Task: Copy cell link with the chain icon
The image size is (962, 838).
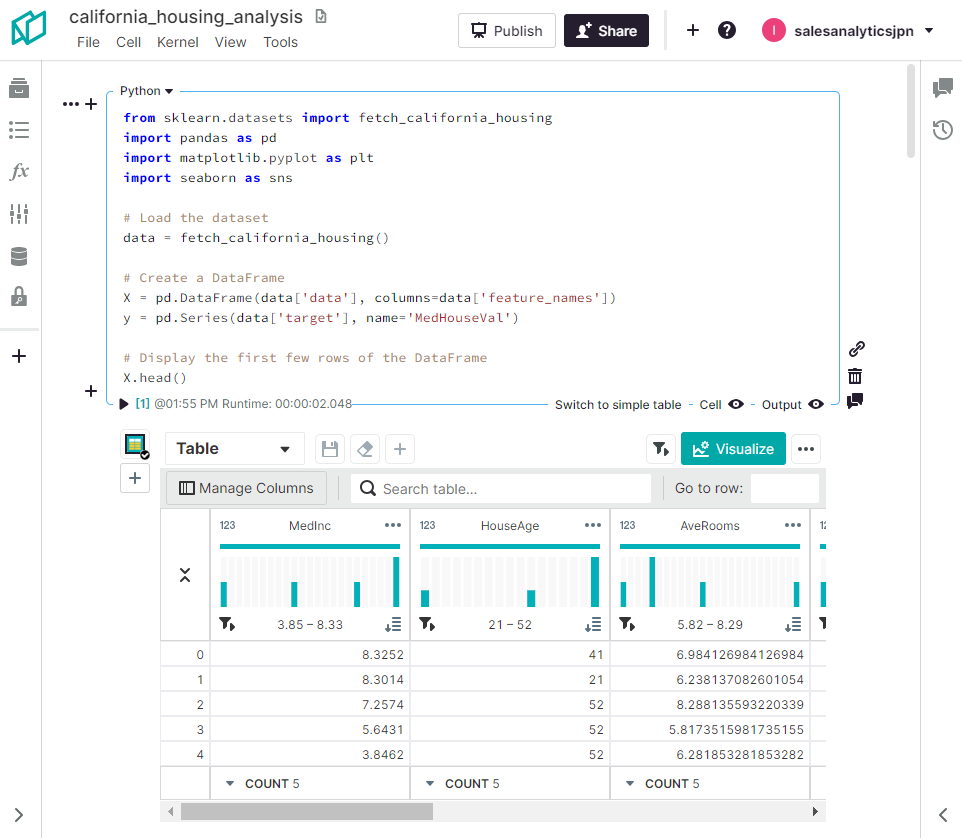Action: click(x=855, y=349)
